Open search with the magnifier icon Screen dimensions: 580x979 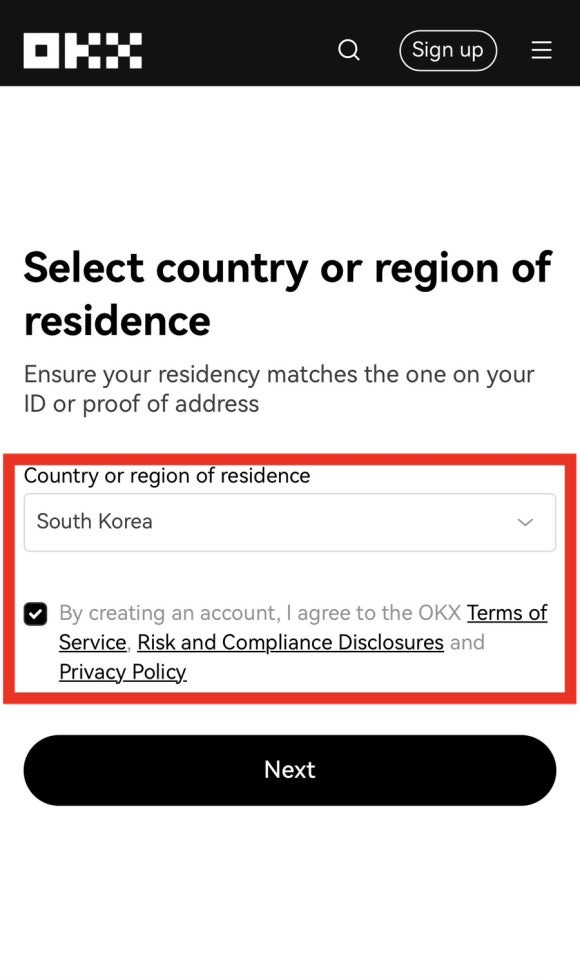[349, 50]
